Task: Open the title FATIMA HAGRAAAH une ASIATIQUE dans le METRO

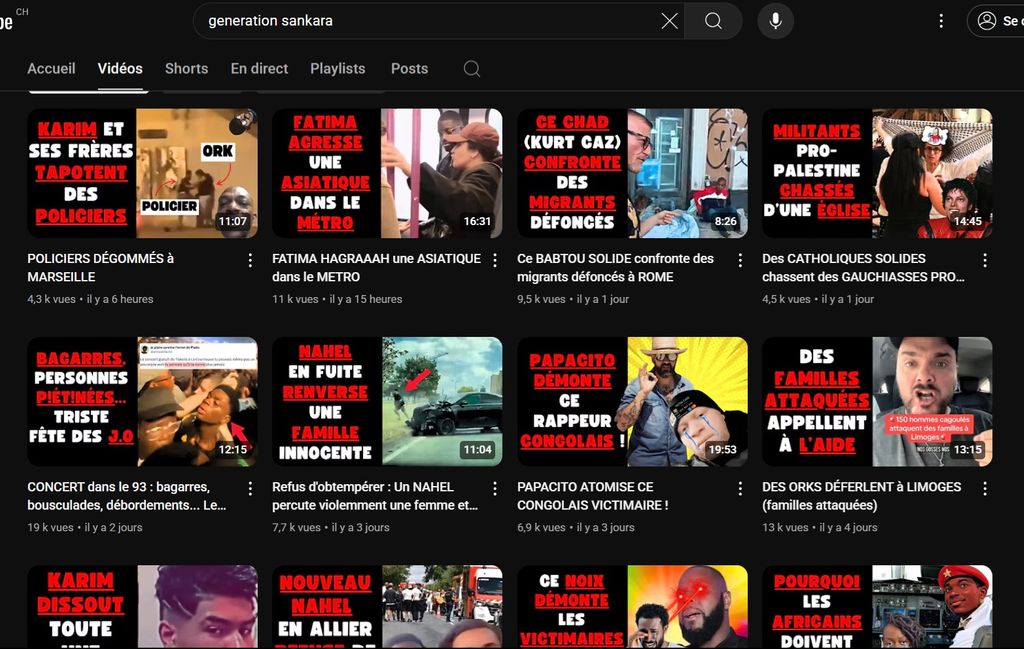Action: [376, 268]
